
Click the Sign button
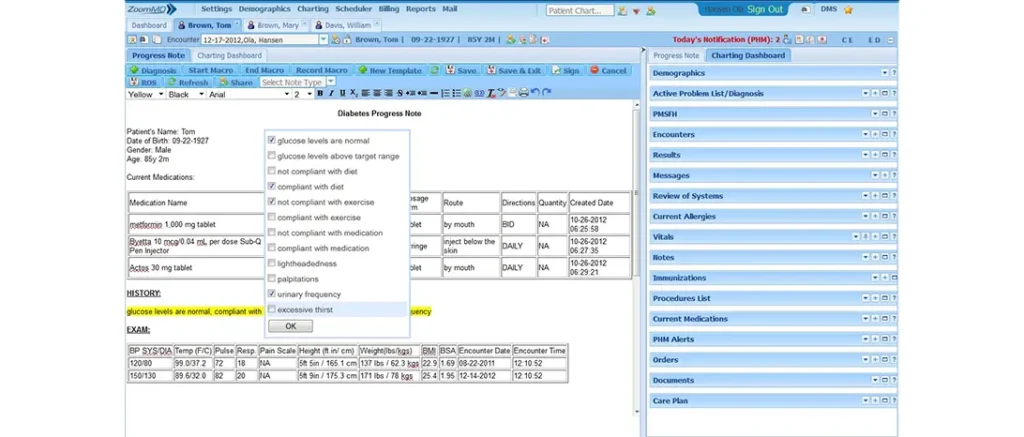[566, 71]
